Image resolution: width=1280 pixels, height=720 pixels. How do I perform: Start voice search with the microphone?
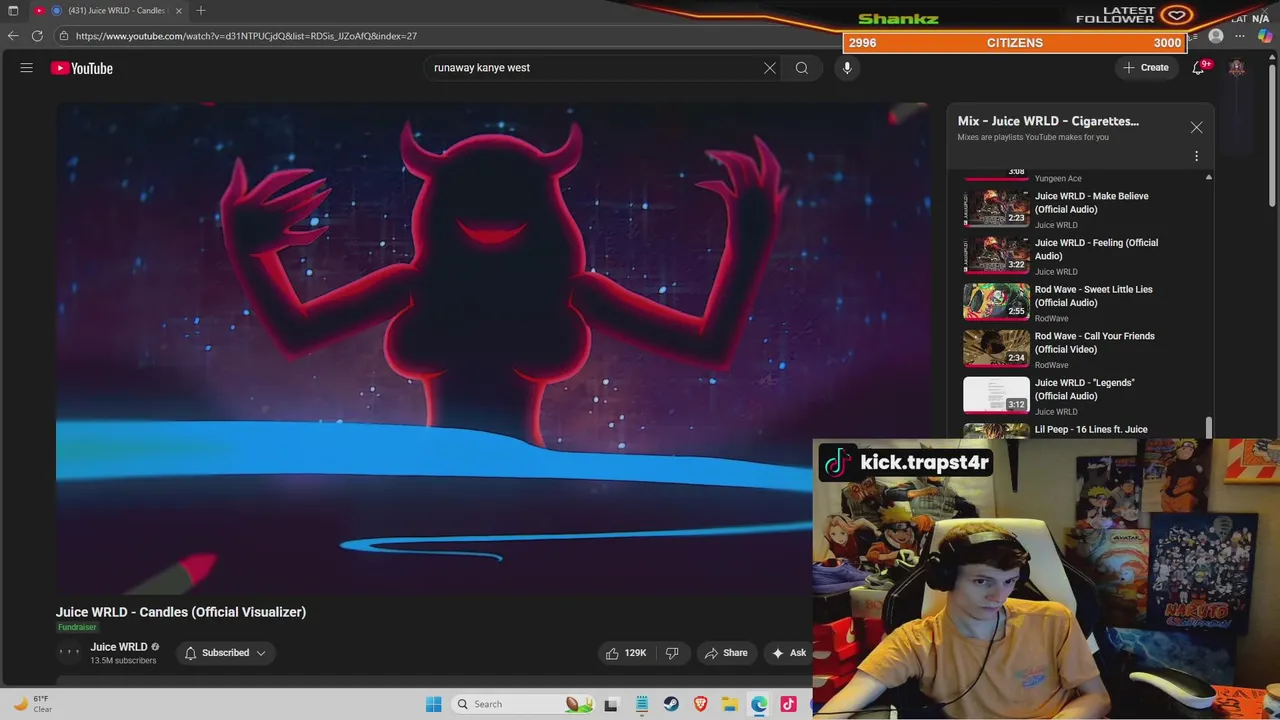[x=847, y=68]
